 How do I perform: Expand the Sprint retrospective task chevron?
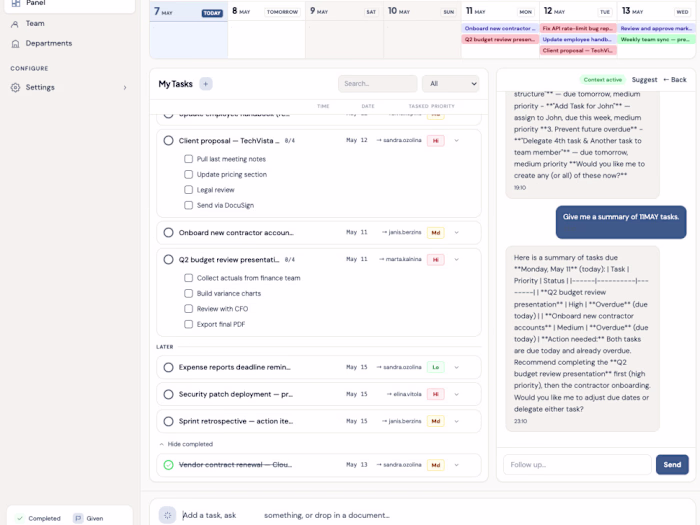[456, 421]
